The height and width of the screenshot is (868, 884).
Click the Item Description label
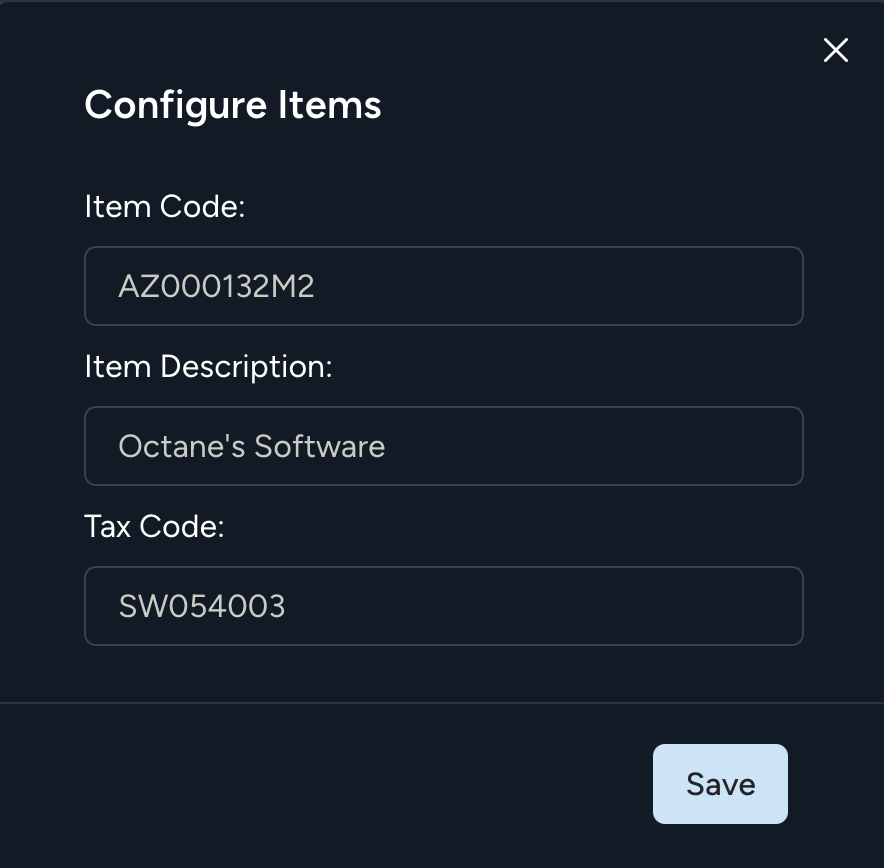coord(208,367)
